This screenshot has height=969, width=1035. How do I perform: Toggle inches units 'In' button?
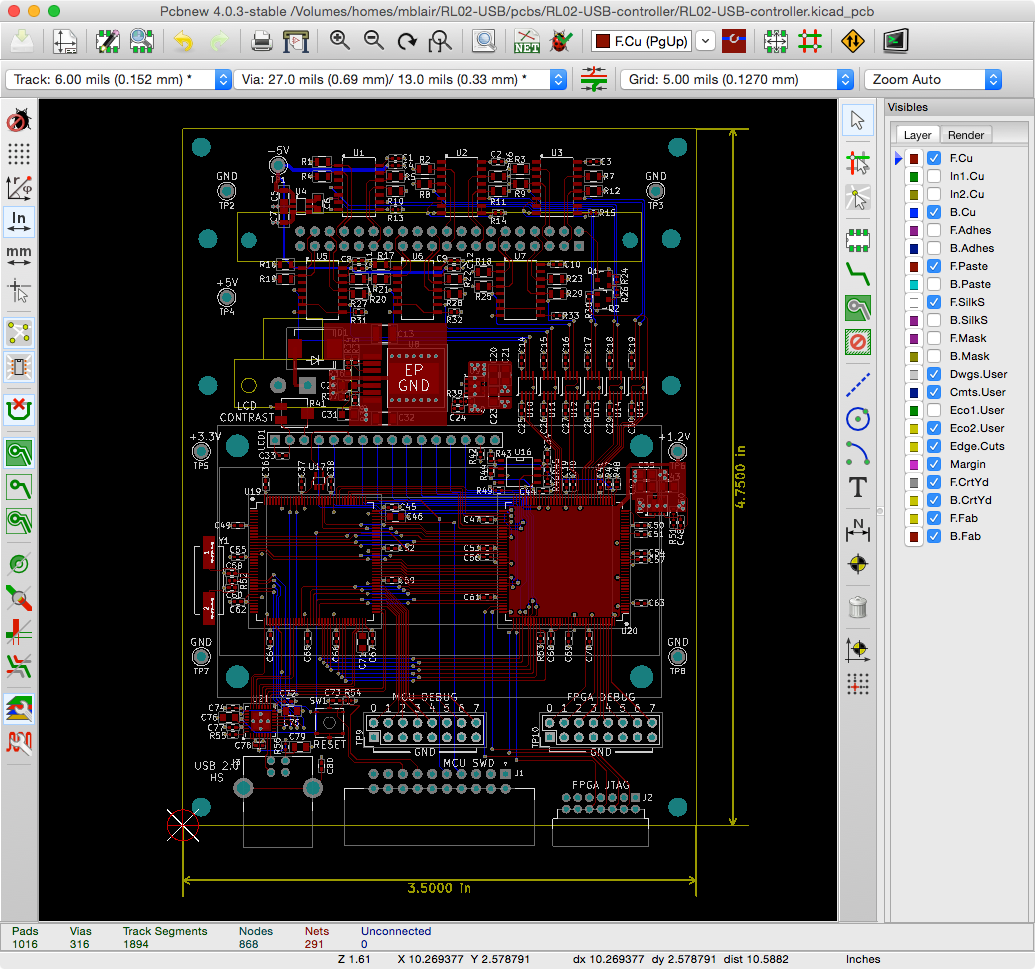[18, 221]
